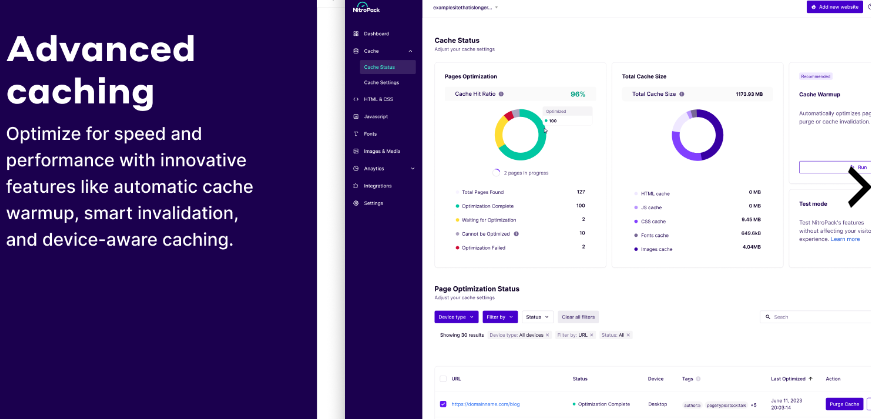Click the Dashboard icon in the sidebar
Viewport: 871px width, 419px height.
pyautogui.click(x=356, y=34)
